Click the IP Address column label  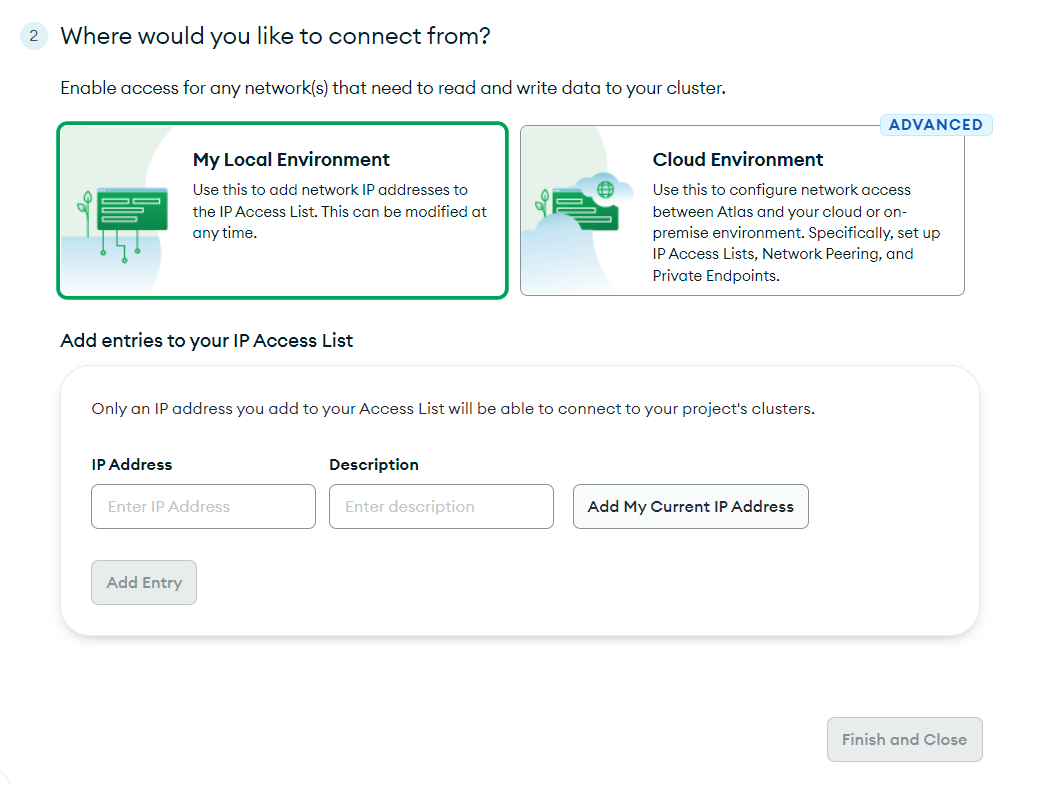(x=130, y=464)
